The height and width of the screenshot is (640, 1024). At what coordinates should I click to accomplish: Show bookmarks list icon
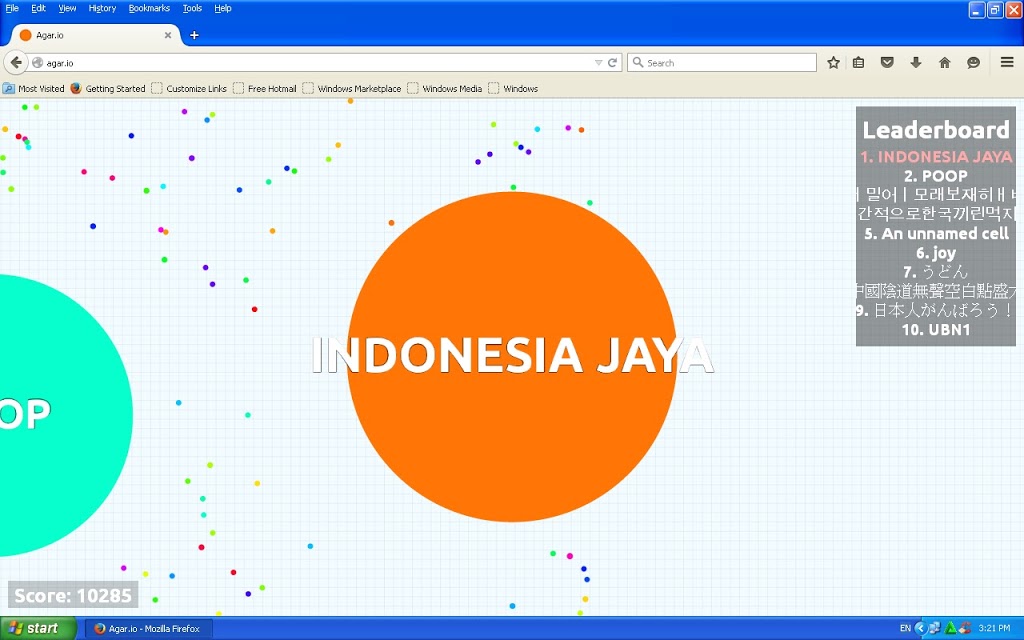point(859,63)
